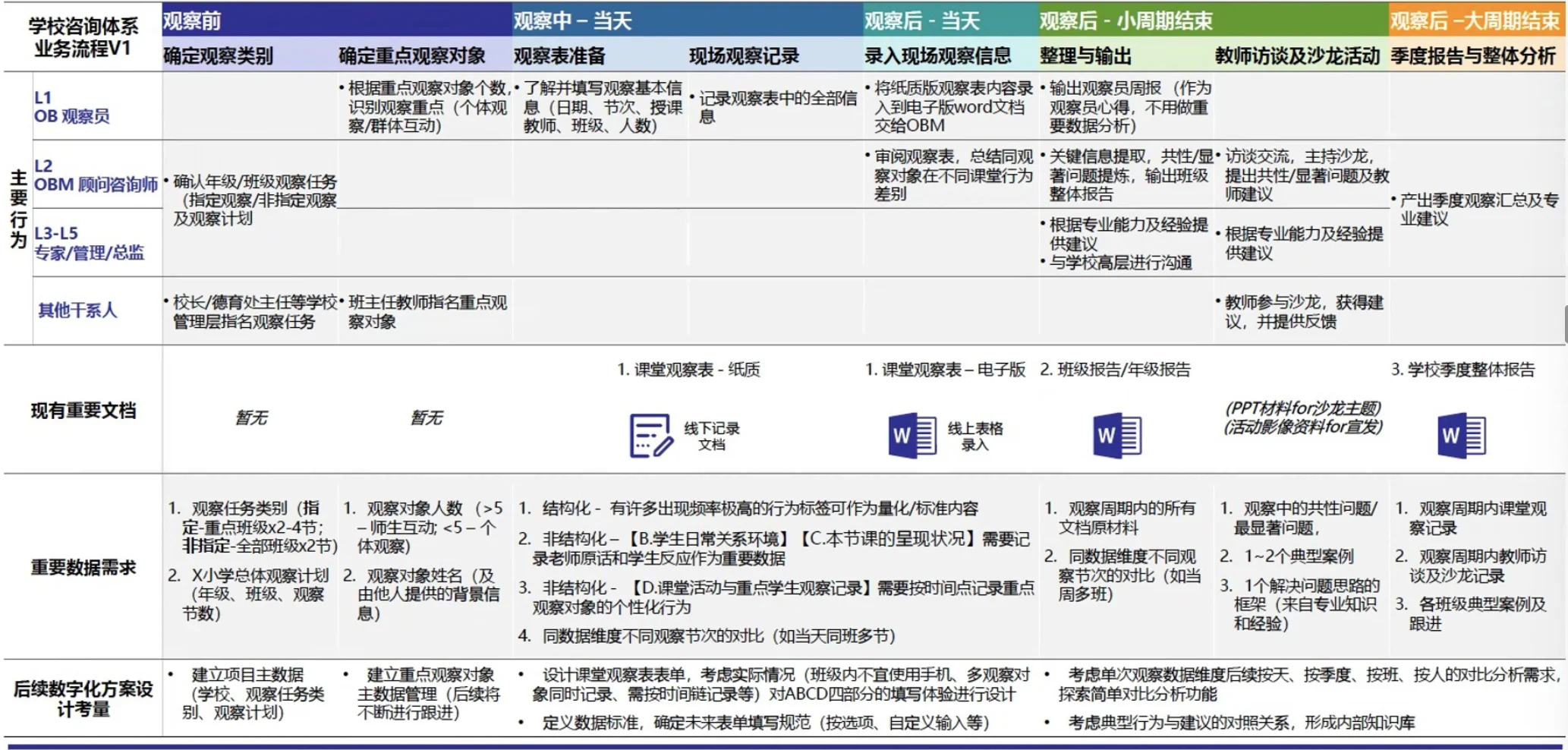Click the 学校咨询体系业务流程V1 title
This screenshot has height=750, width=1568.
coord(83,37)
